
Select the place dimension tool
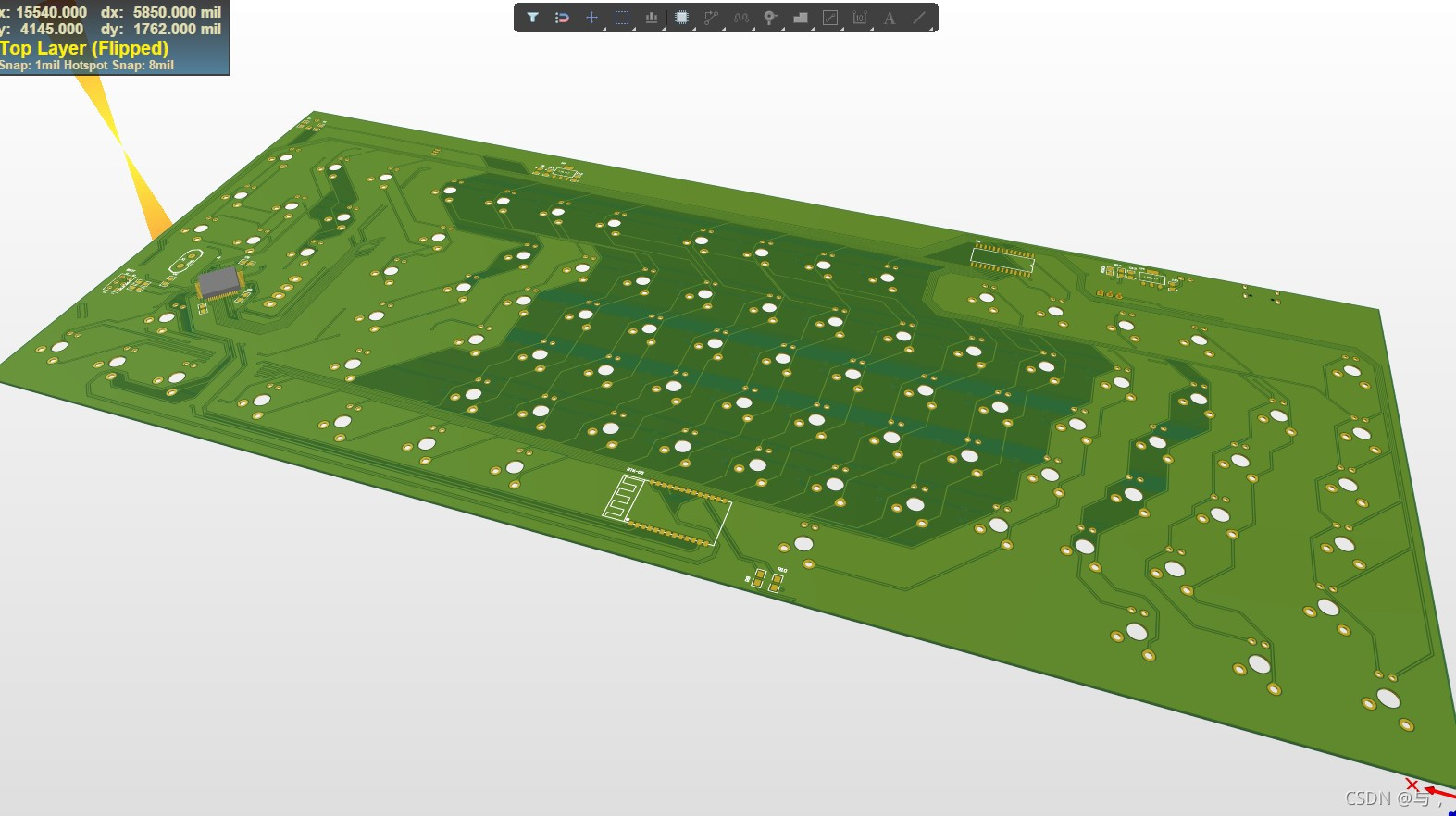click(x=860, y=18)
